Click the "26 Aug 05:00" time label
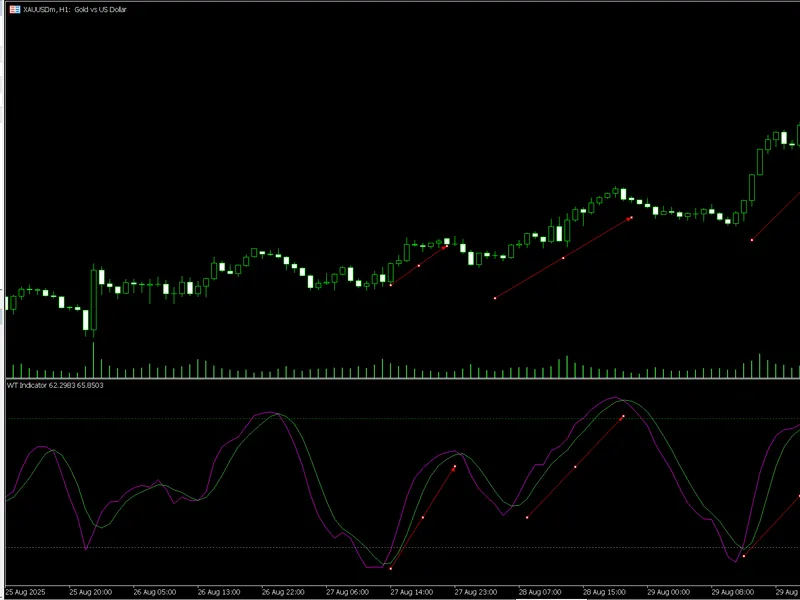Viewport: 800px width, 600px height. click(155, 592)
